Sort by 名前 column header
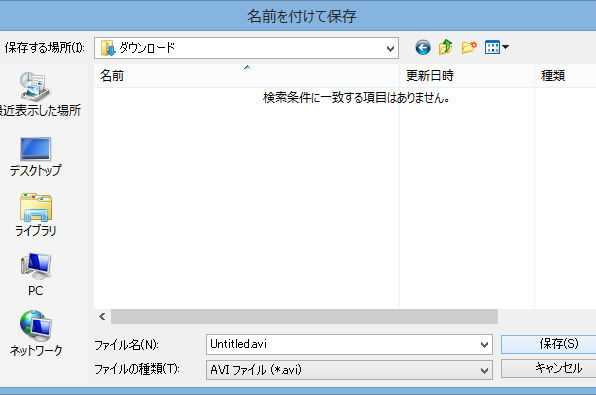This screenshot has height=395, width=596. (247, 76)
